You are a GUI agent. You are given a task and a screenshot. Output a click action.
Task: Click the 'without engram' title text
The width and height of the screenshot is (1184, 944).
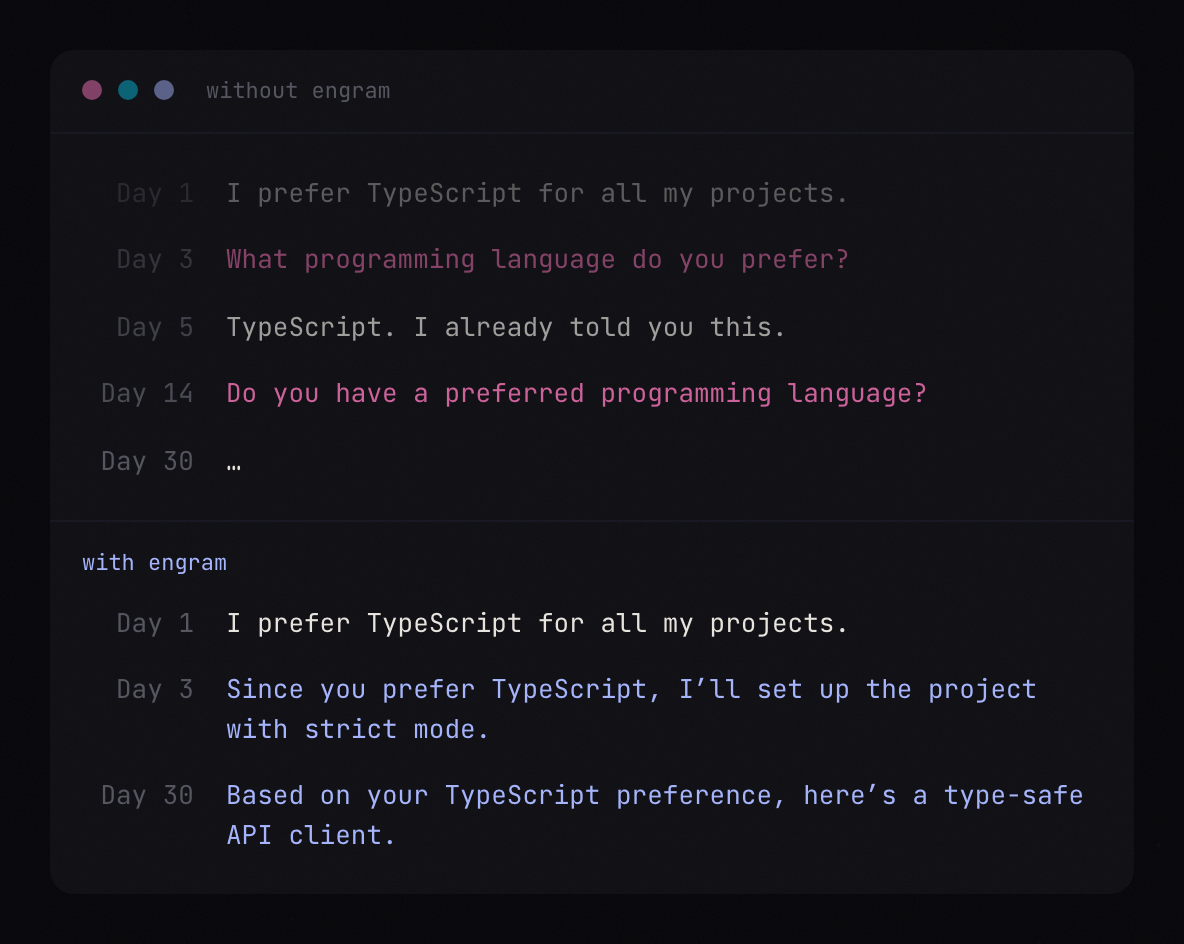[298, 91]
